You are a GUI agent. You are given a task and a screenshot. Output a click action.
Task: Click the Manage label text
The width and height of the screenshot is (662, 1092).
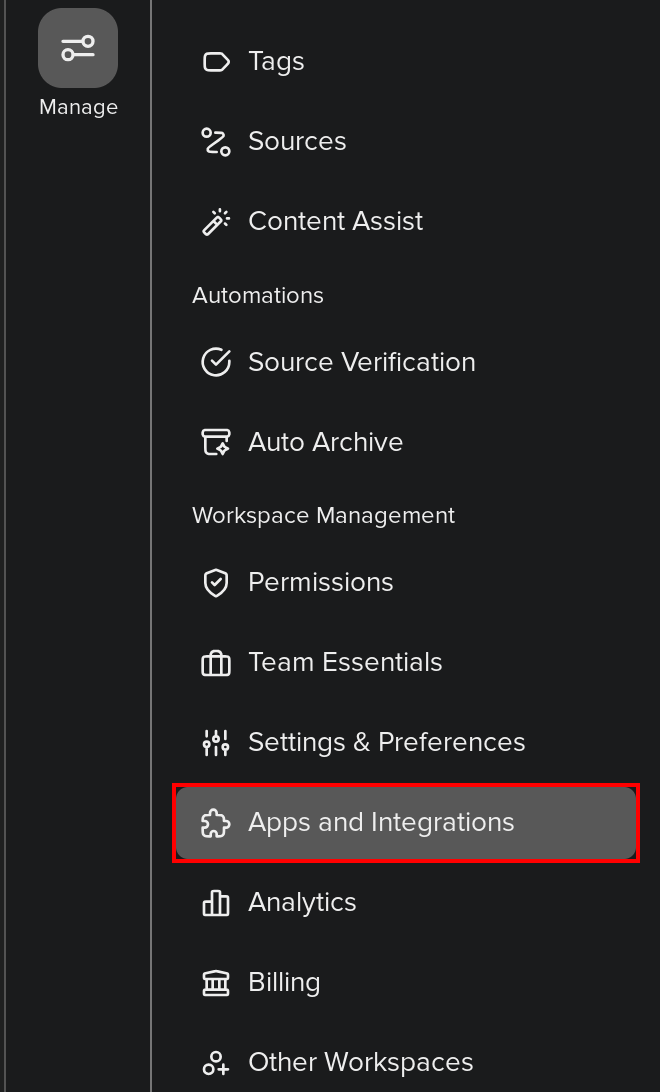click(x=78, y=107)
